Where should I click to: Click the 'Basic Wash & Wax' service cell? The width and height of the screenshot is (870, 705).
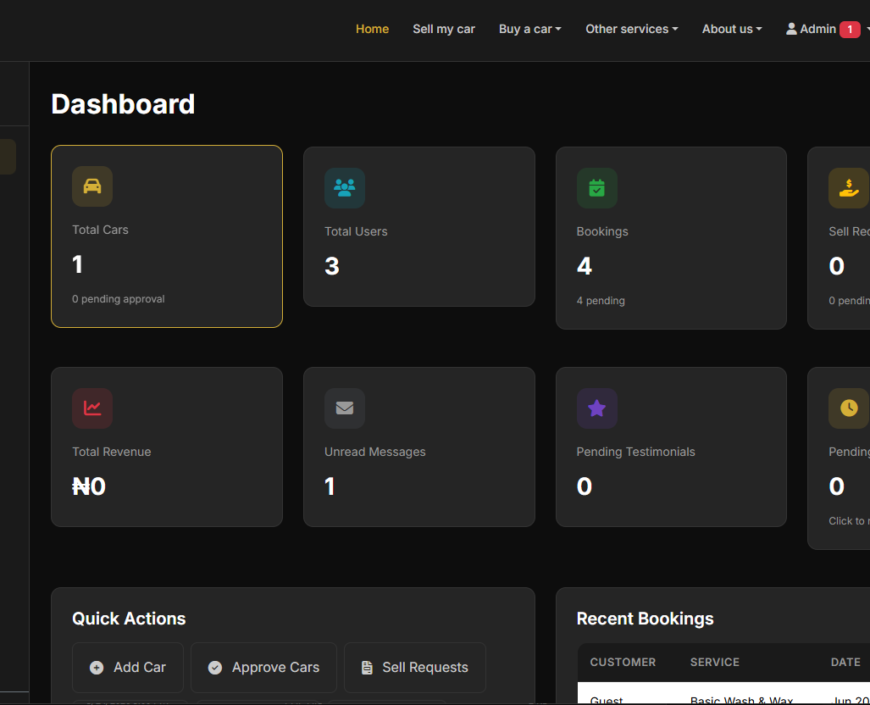[741, 700]
